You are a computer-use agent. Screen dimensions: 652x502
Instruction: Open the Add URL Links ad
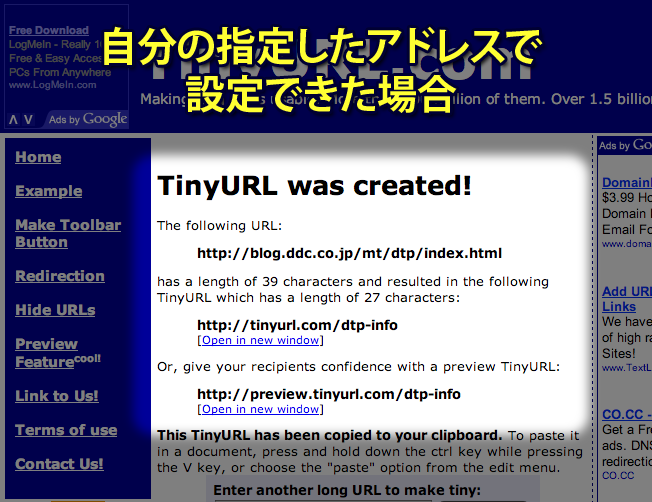coord(624,299)
